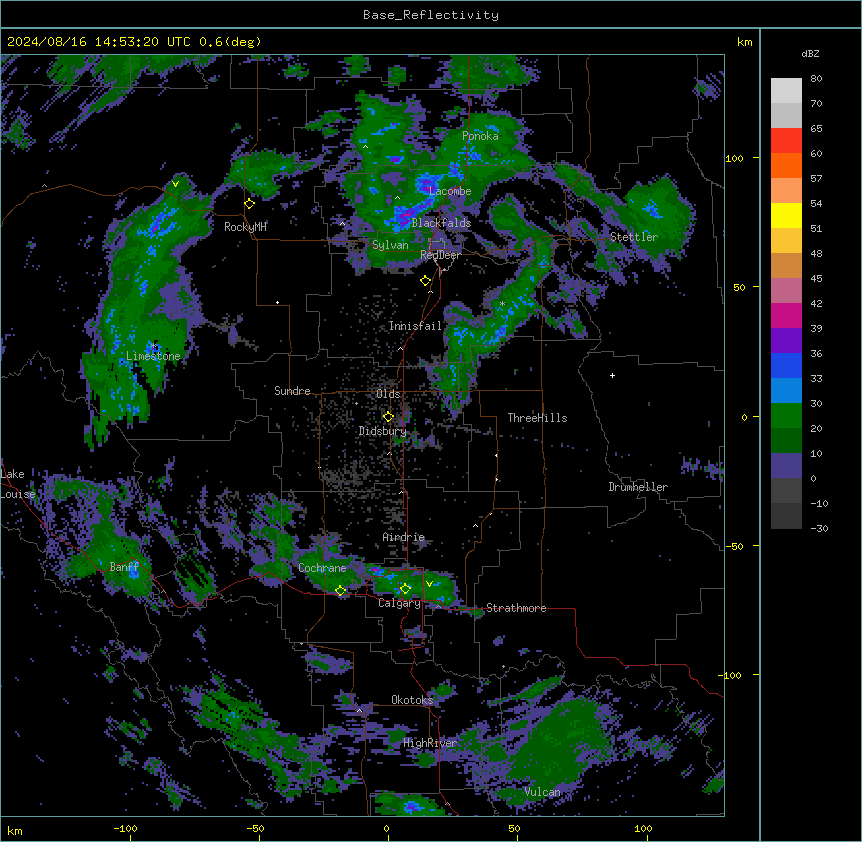The image size is (862, 842).
Task: Click the yellow station marker above Calgary label
Action: click(x=406, y=589)
